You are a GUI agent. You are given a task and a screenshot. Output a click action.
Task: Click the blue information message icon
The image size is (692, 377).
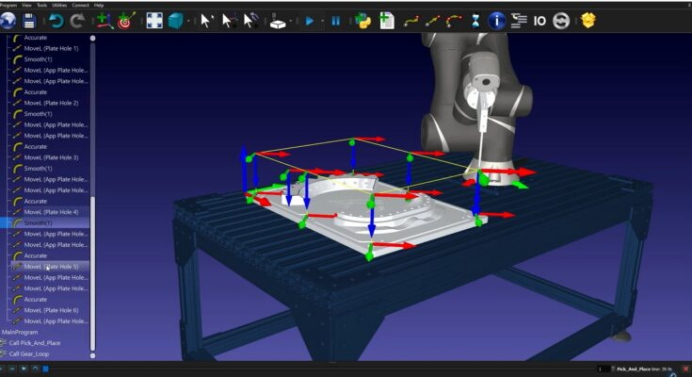pyautogui.click(x=496, y=21)
